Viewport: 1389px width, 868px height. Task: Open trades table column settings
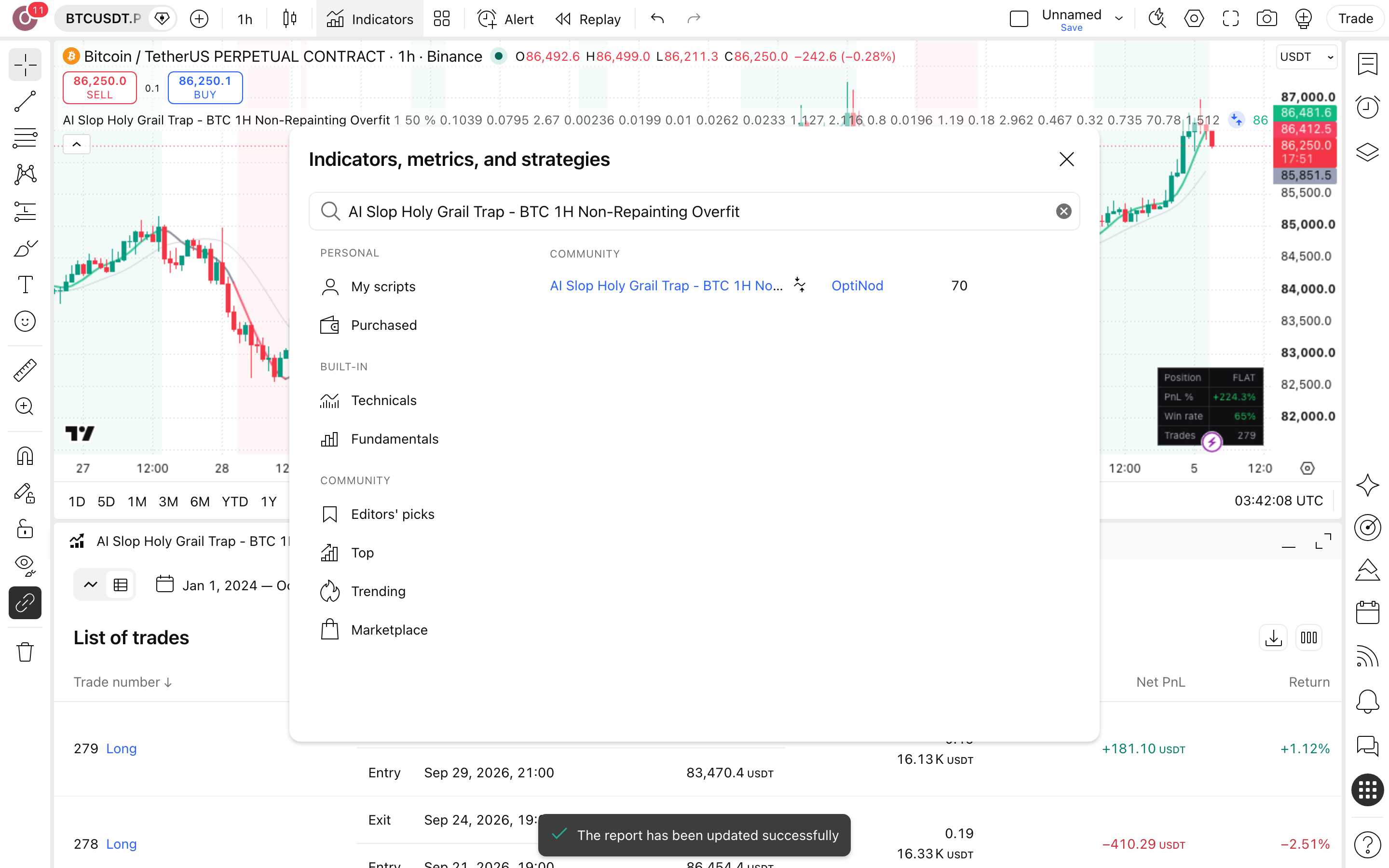(x=1308, y=638)
